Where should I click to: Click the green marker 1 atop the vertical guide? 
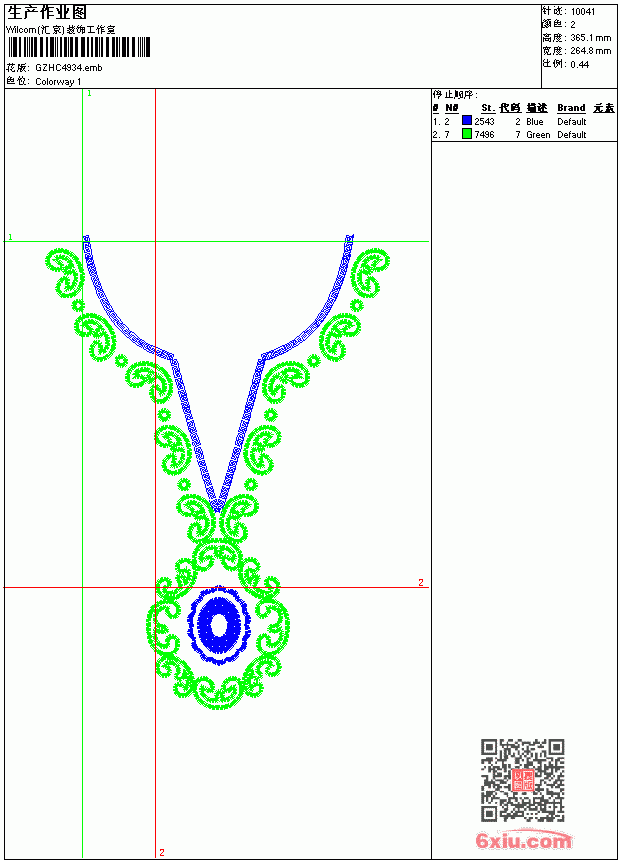pos(89,94)
